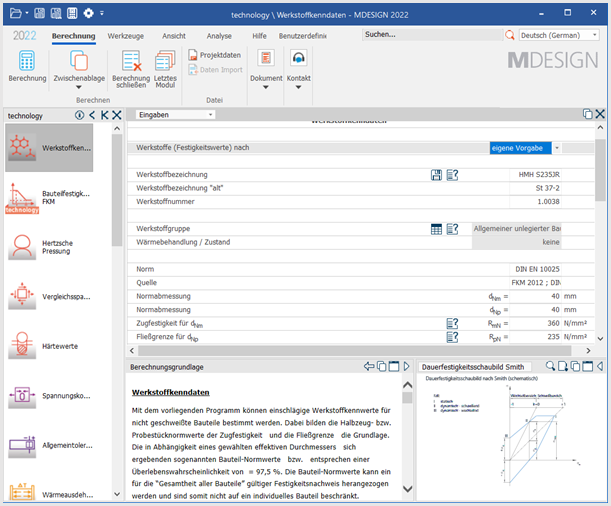
Task: Click the back arrow in technology panel
Action: (92, 115)
